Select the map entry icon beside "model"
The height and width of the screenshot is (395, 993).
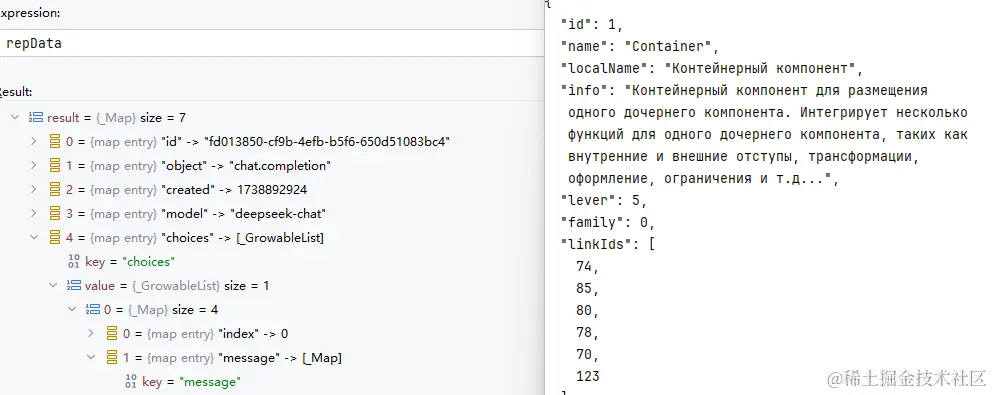(x=55, y=214)
